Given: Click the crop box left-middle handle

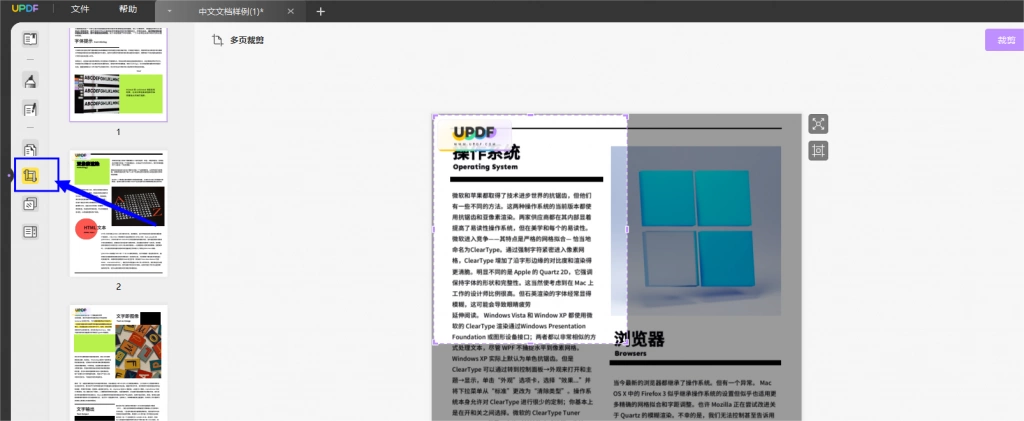Looking at the screenshot, I should click(434, 230).
